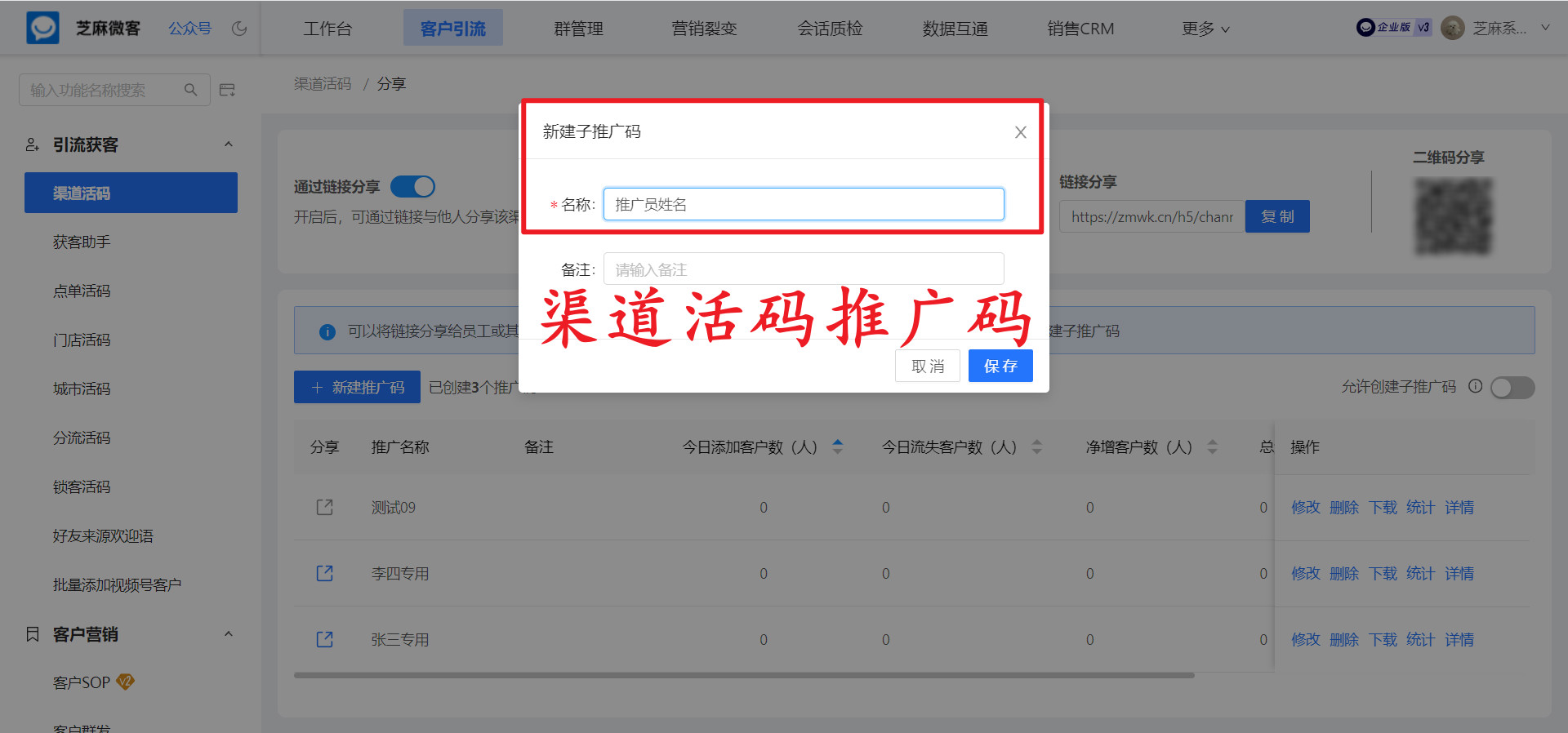Open the 工作台 tab
Screen dimensions: 1568x733
coord(327,29)
